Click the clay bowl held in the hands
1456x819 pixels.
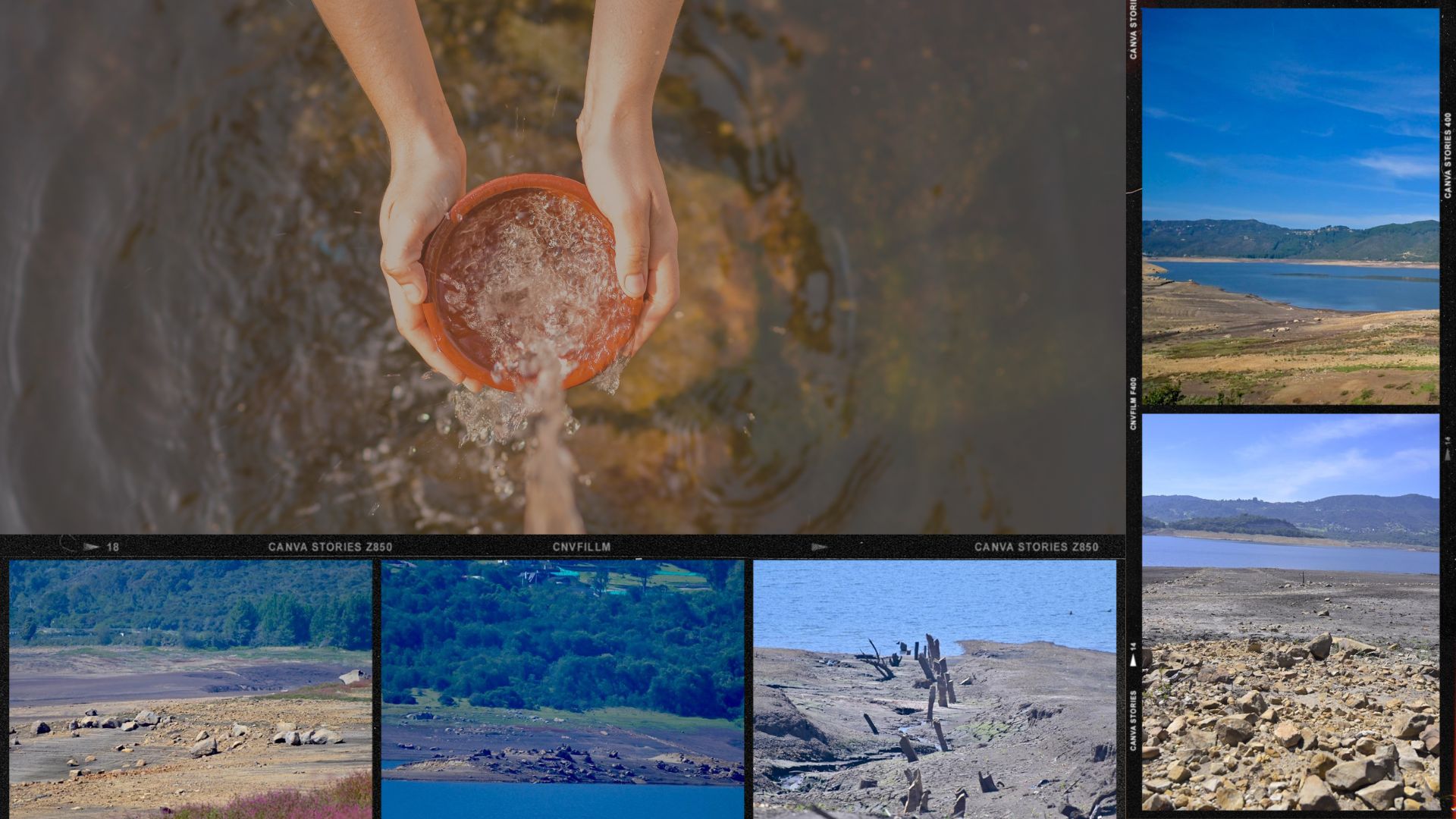point(531,281)
